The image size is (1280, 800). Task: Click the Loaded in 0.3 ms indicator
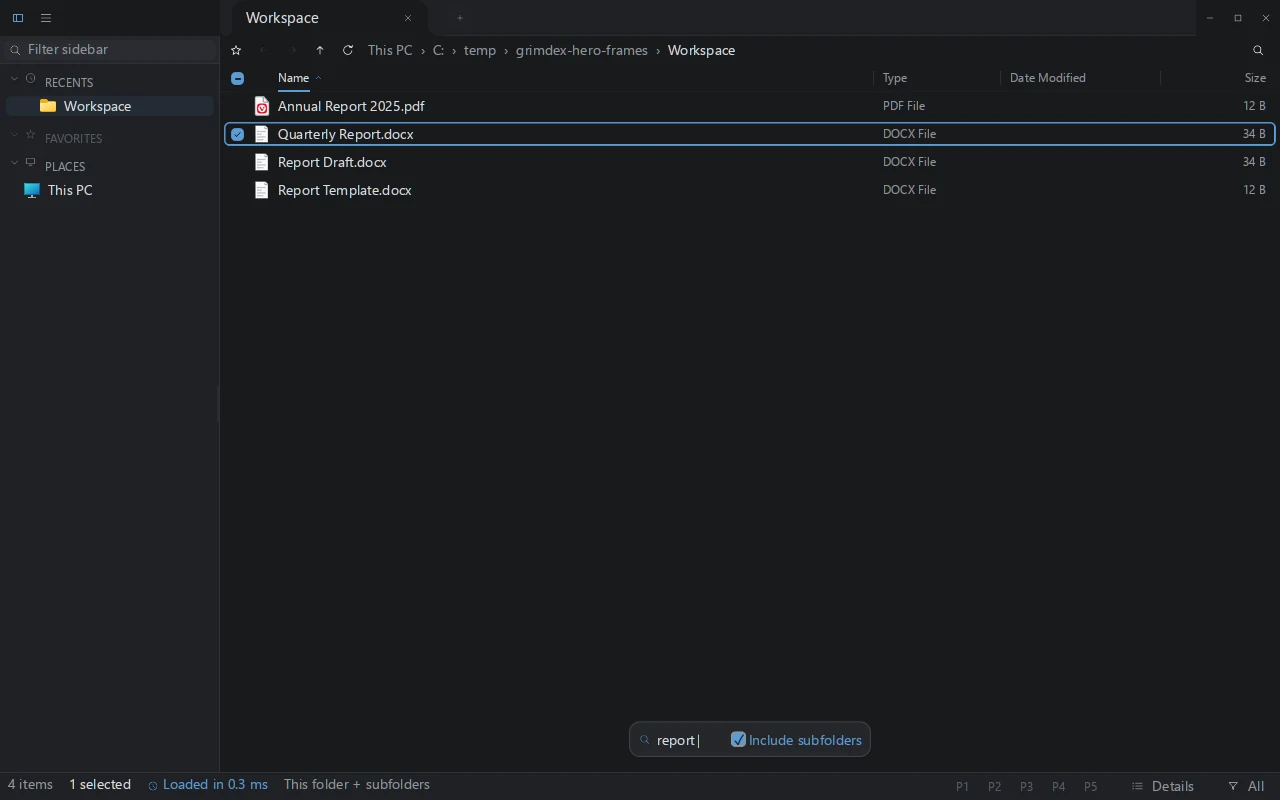(x=208, y=785)
